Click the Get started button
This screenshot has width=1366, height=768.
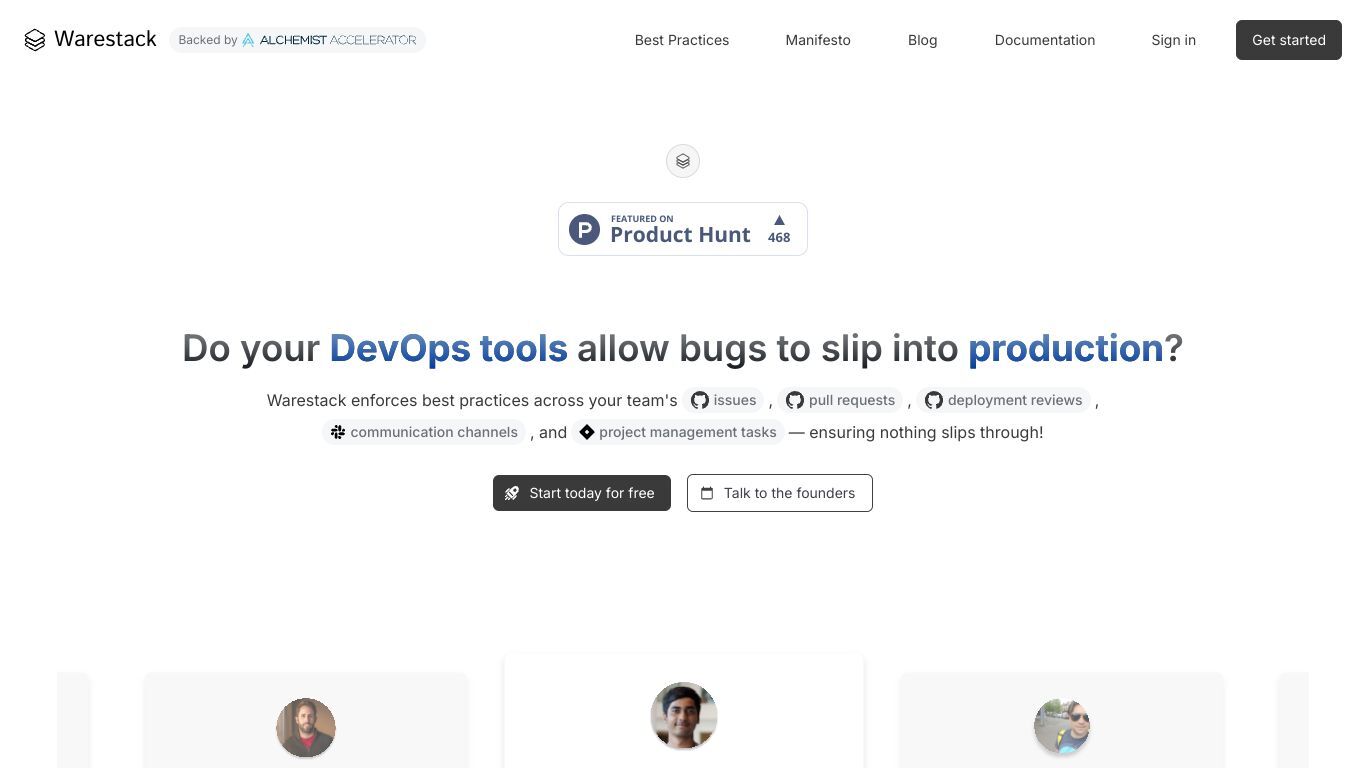(1289, 40)
